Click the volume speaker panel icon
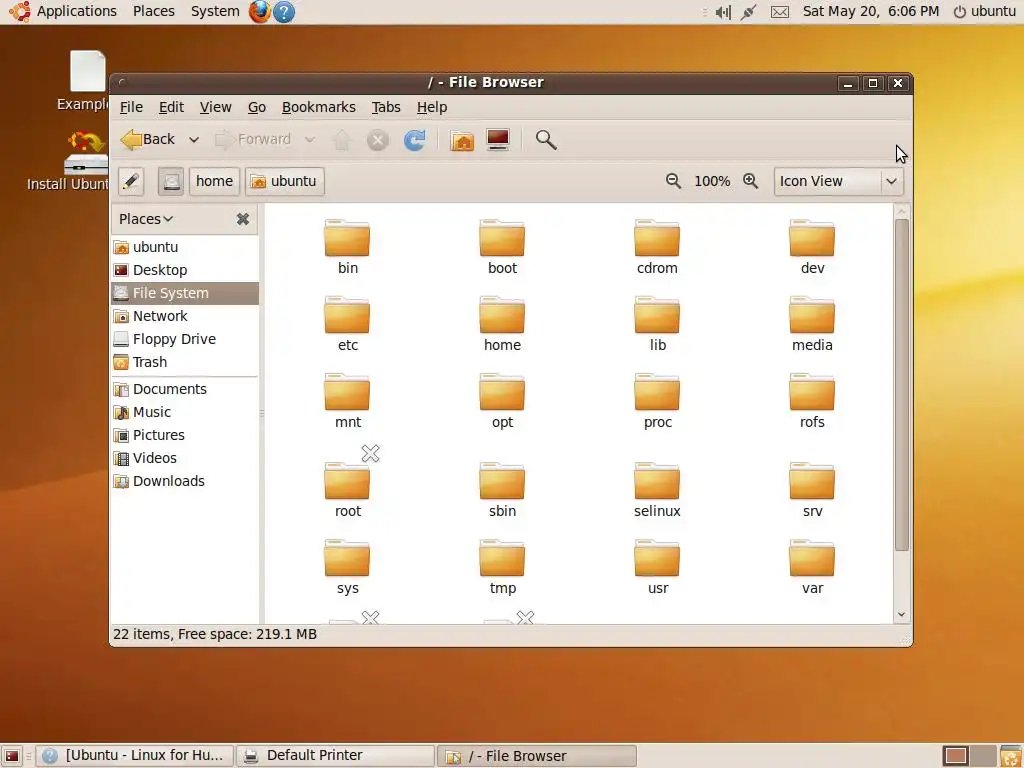Image resolution: width=1024 pixels, height=768 pixels. point(723,12)
